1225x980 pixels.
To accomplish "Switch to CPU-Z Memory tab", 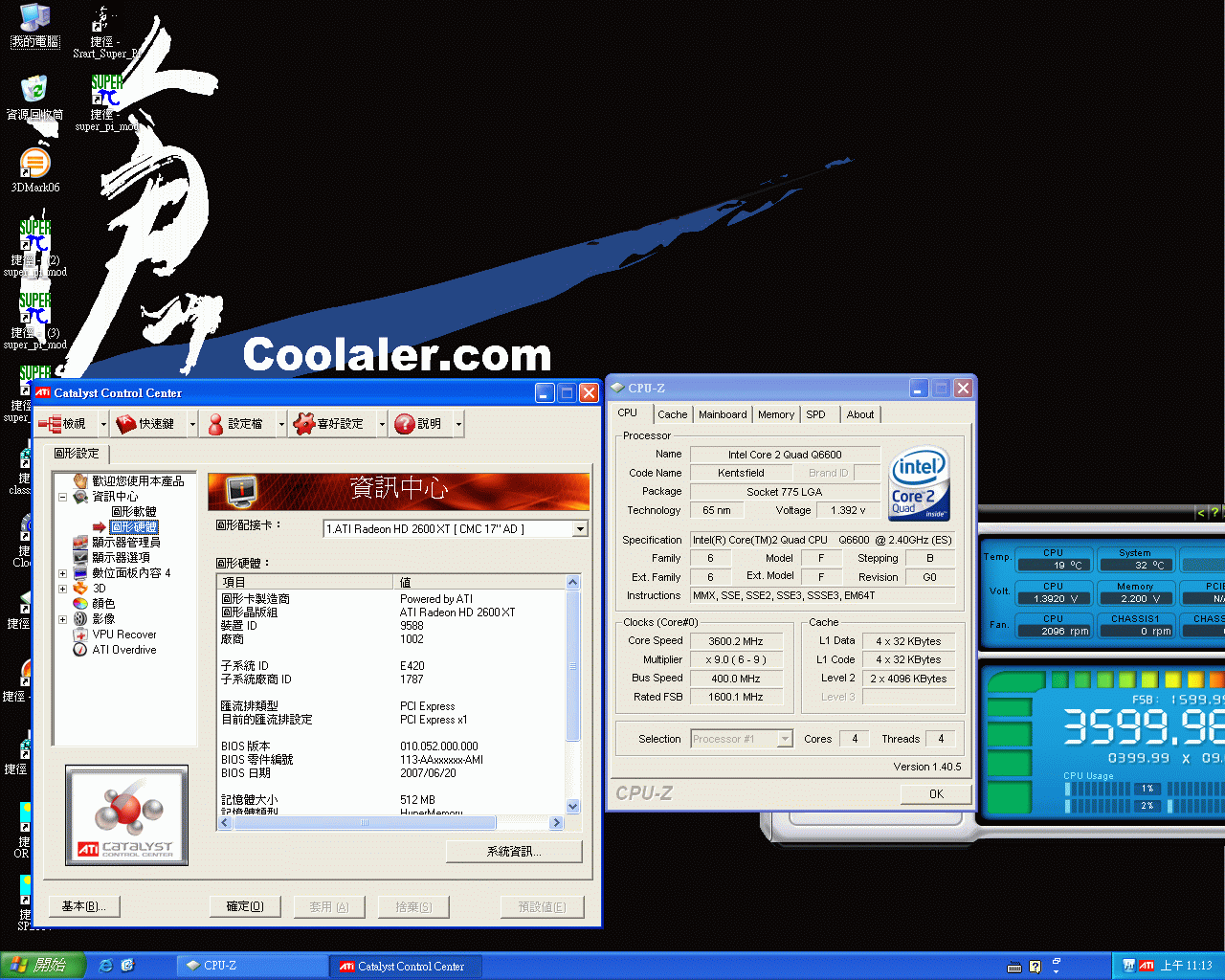I will [x=776, y=414].
